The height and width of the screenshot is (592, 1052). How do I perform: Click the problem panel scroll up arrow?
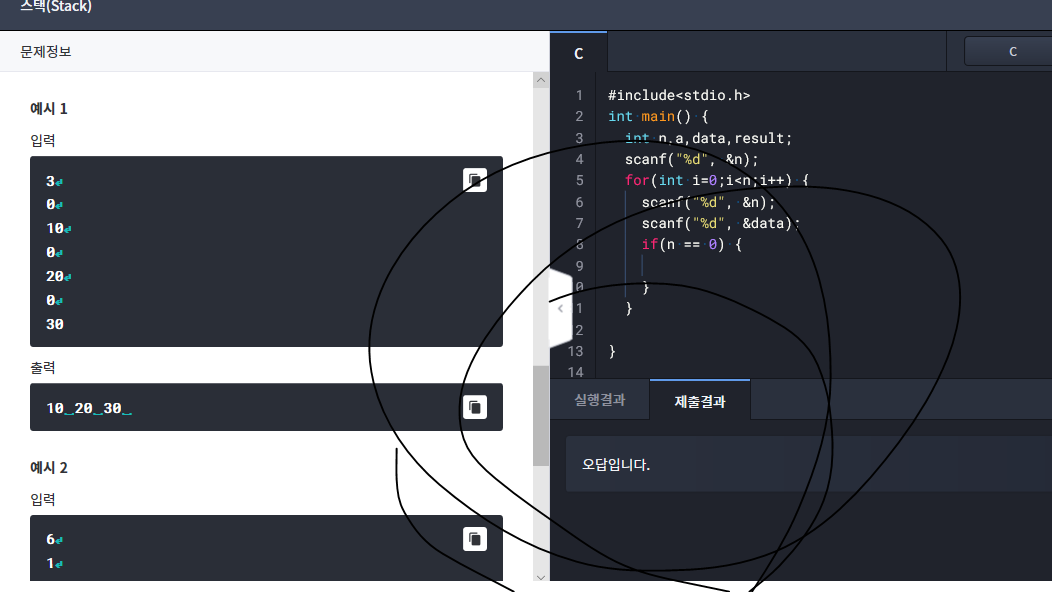pos(541,81)
